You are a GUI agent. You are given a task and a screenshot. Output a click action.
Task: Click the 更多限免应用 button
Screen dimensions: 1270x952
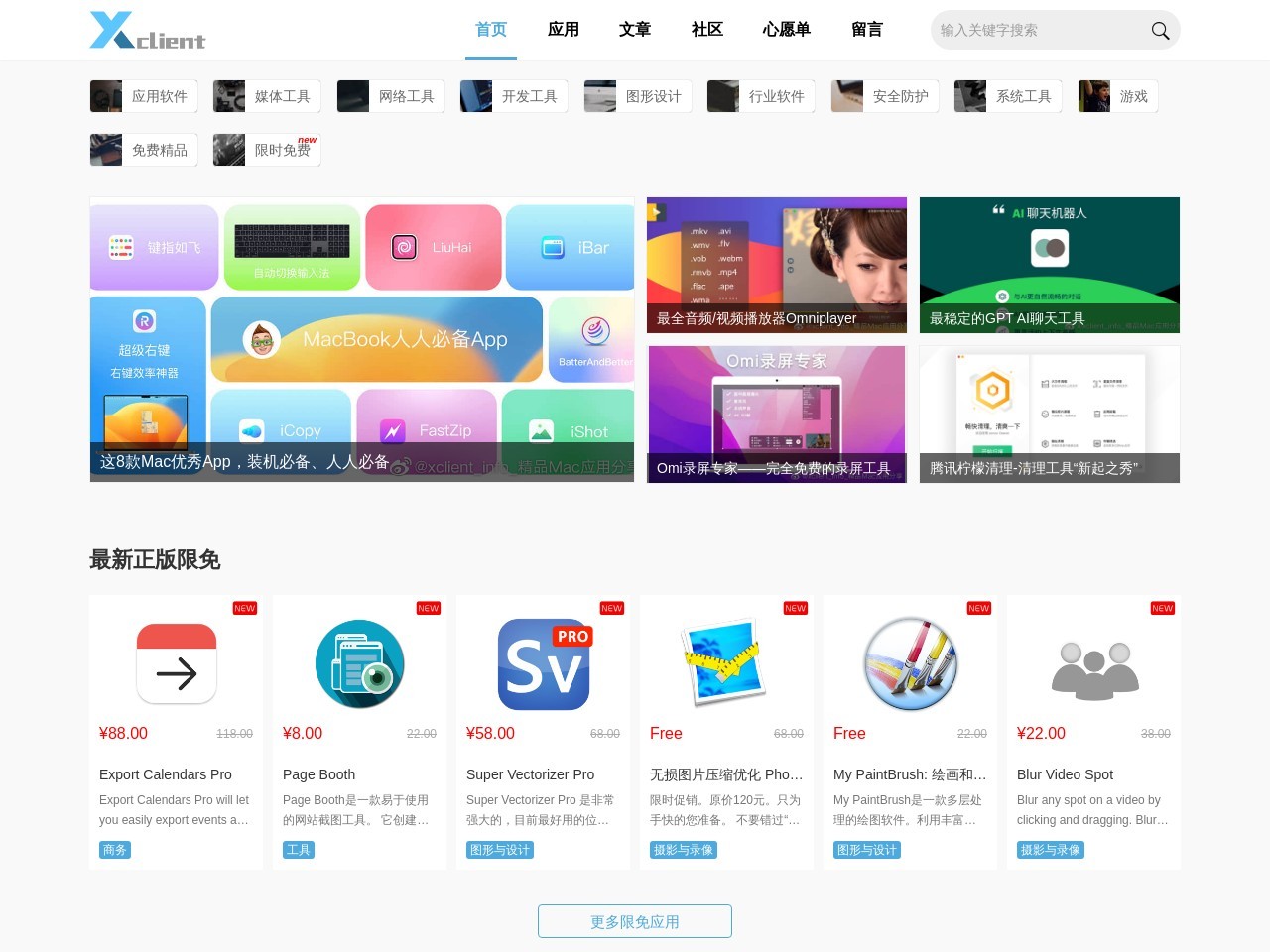(635, 921)
